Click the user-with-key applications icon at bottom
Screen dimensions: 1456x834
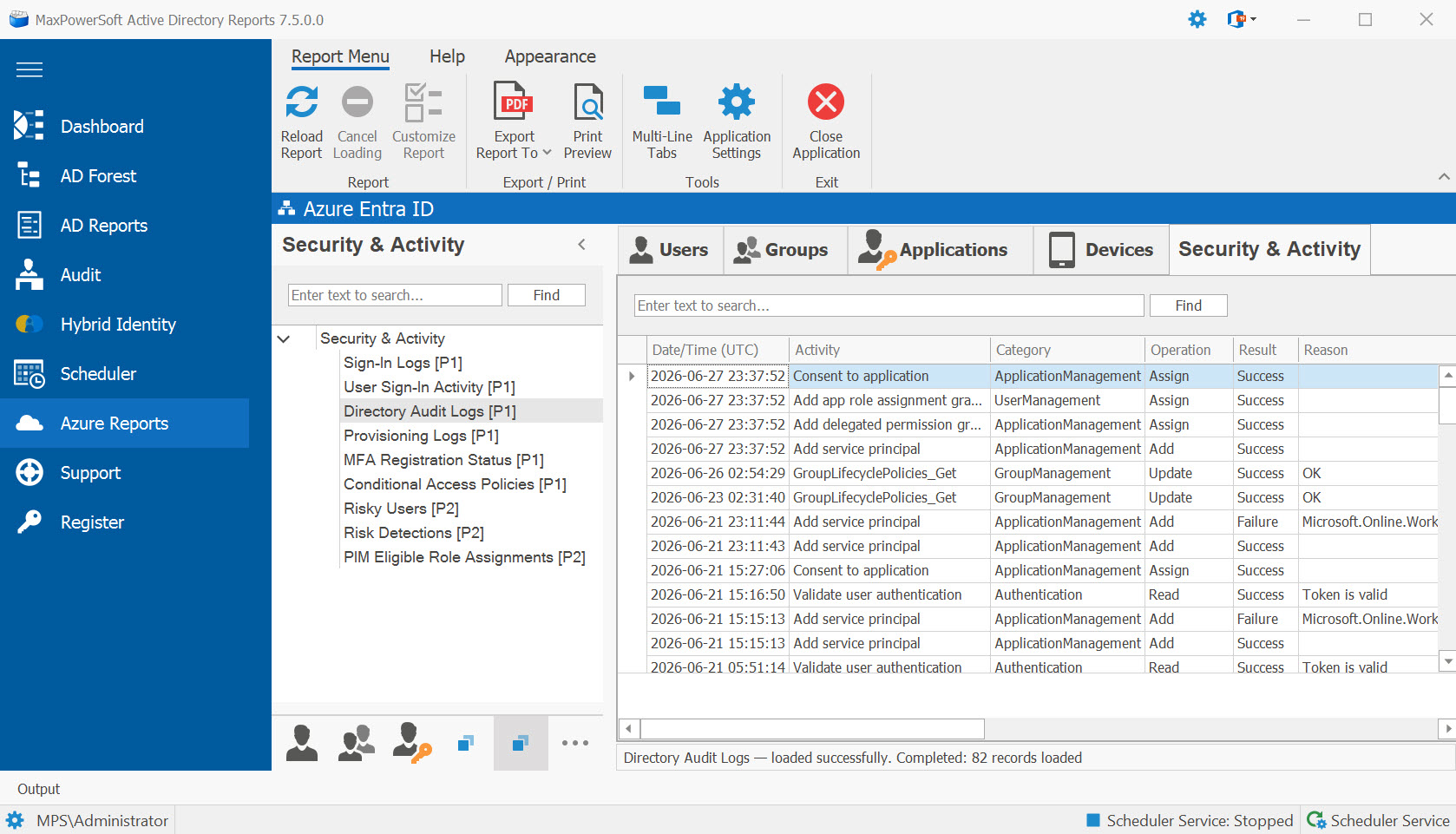(411, 743)
